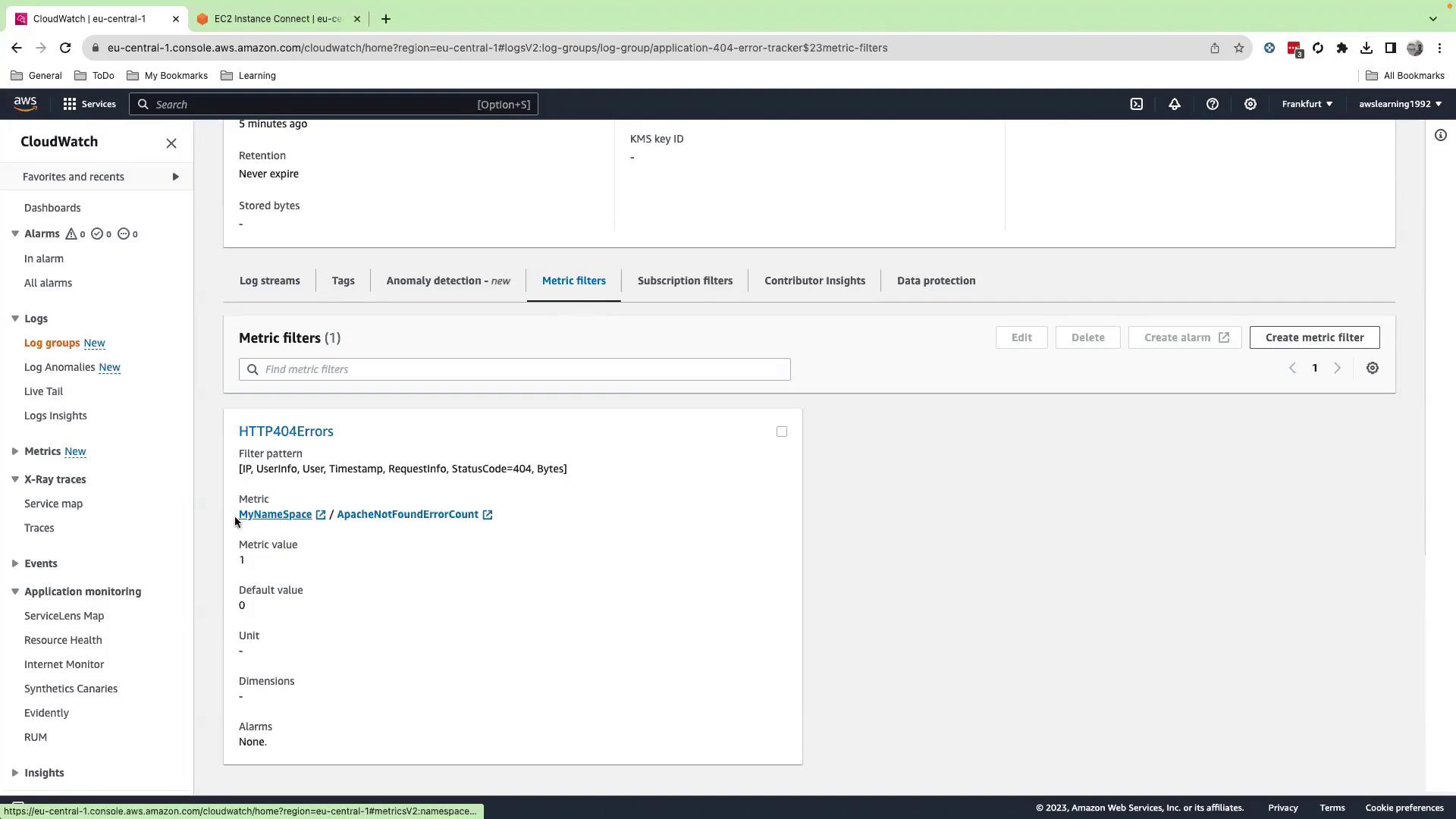Collapse the Alarms sidebar section

15,234
